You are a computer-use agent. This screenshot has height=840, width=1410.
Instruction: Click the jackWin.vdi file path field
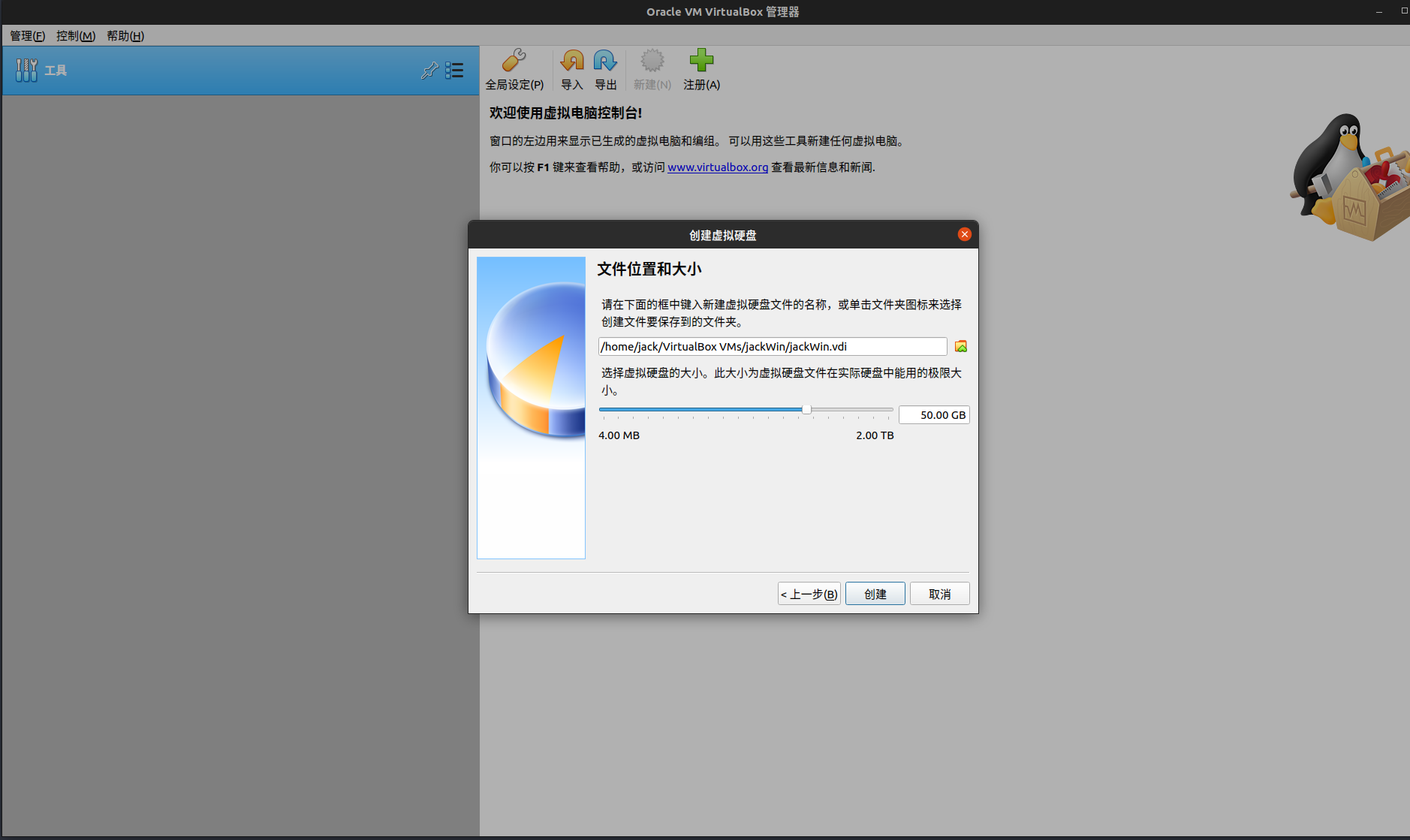tap(773, 346)
